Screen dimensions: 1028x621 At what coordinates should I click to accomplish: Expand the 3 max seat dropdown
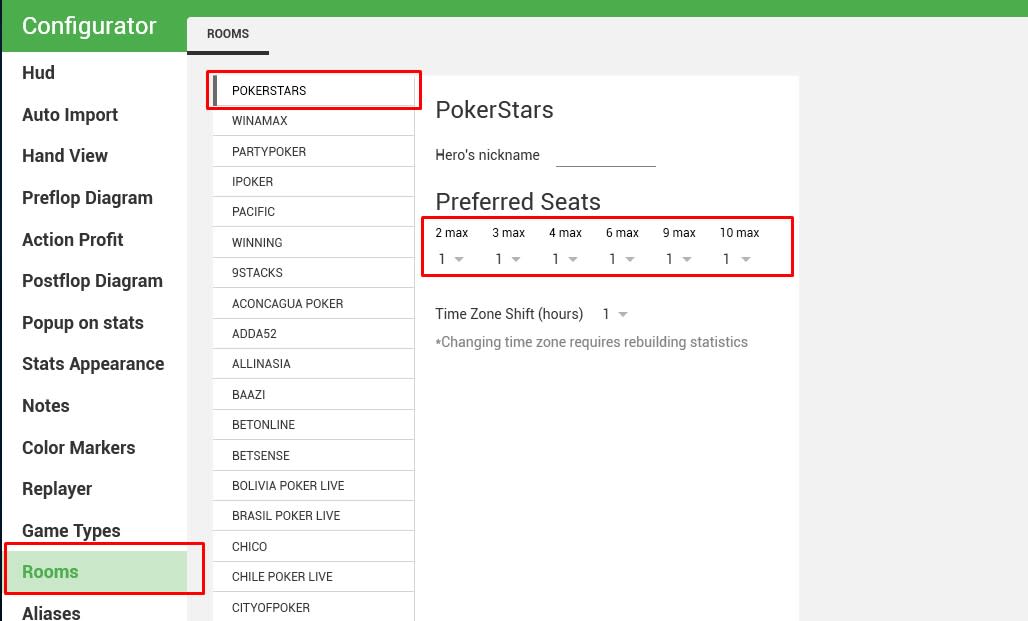(508, 259)
